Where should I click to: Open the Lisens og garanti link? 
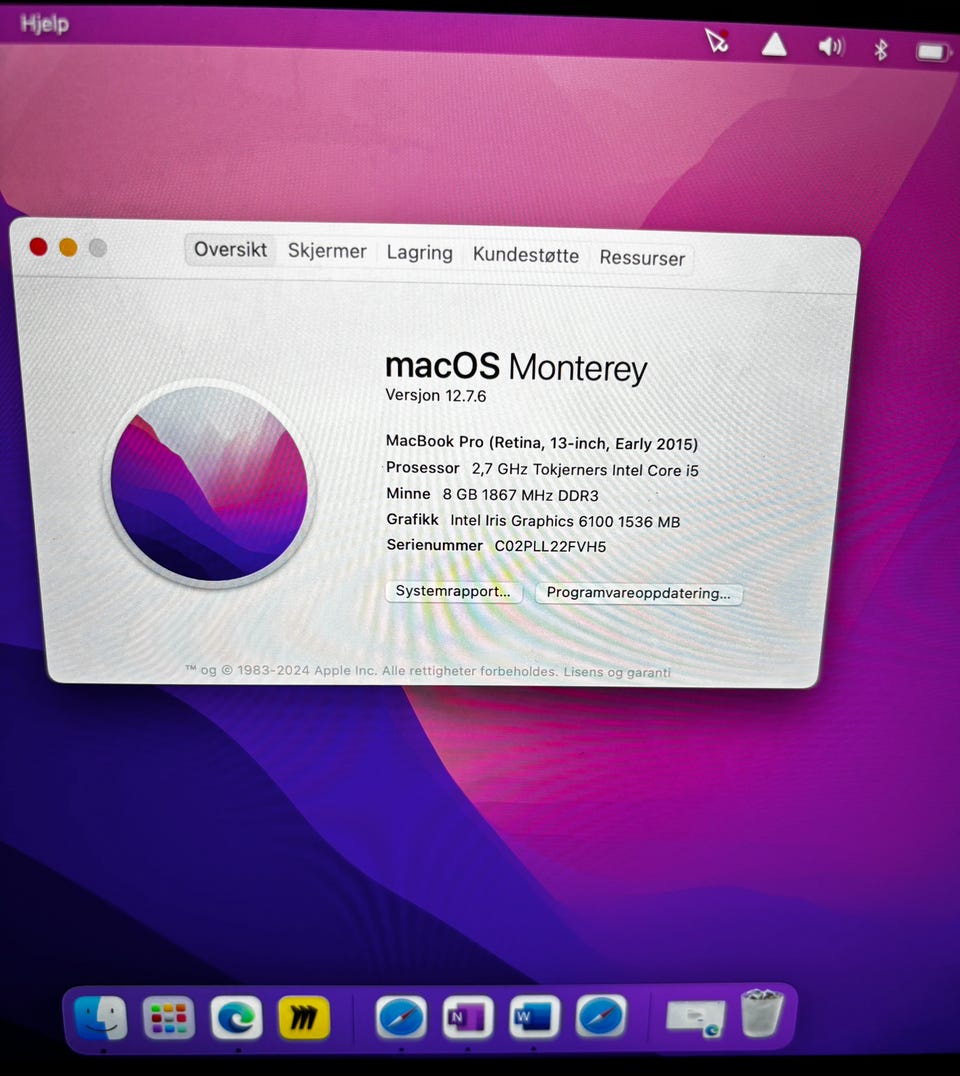(x=617, y=672)
